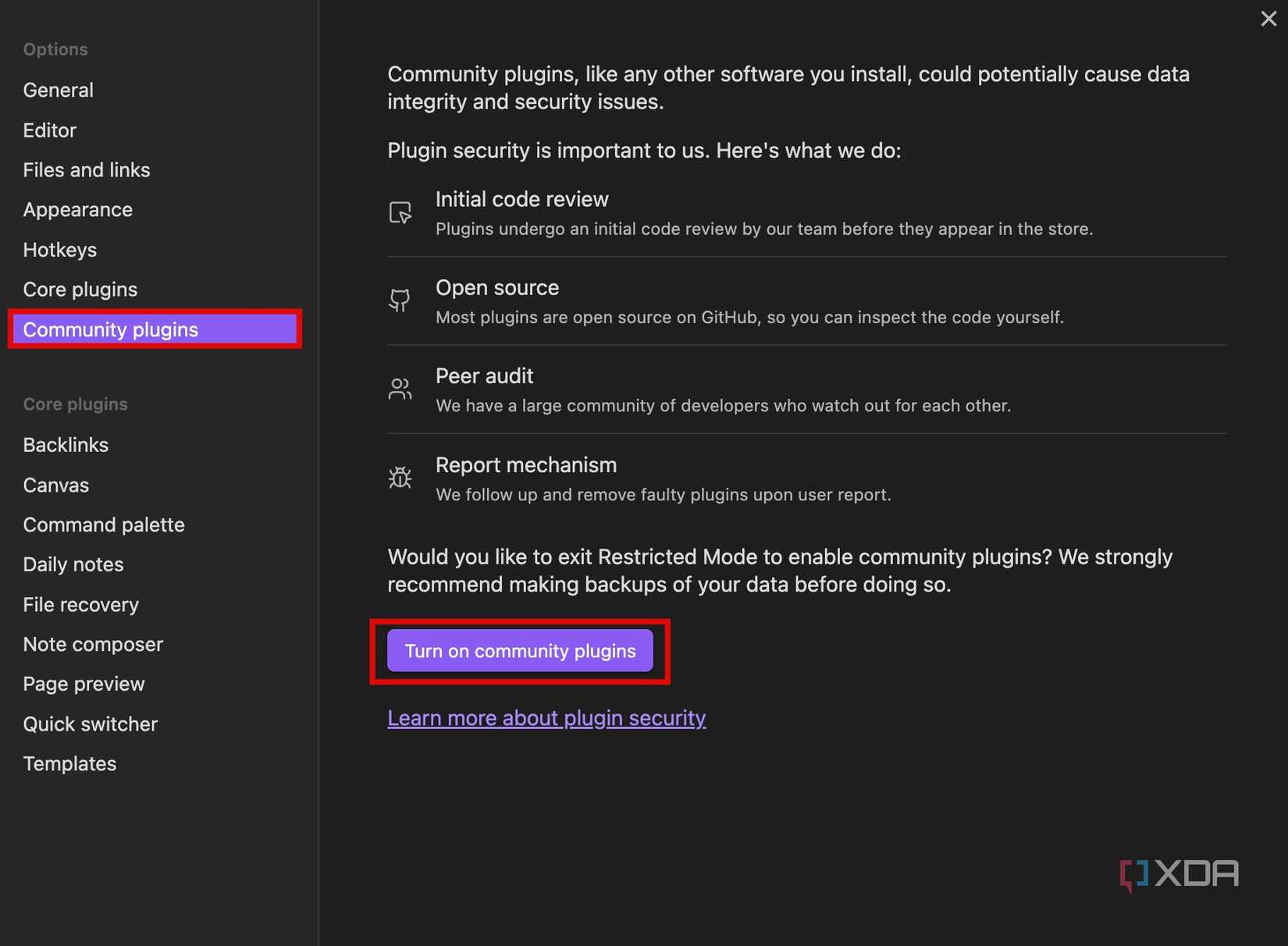Select the Templates plugin entry
Viewport: 1288px width, 946px height.
point(69,763)
